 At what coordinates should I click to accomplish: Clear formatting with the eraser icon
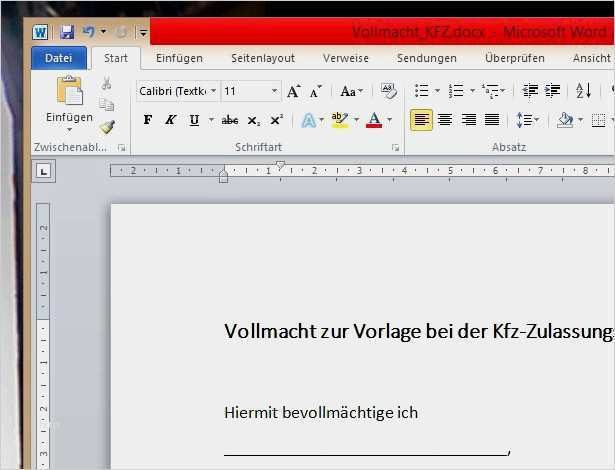click(389, 91)
